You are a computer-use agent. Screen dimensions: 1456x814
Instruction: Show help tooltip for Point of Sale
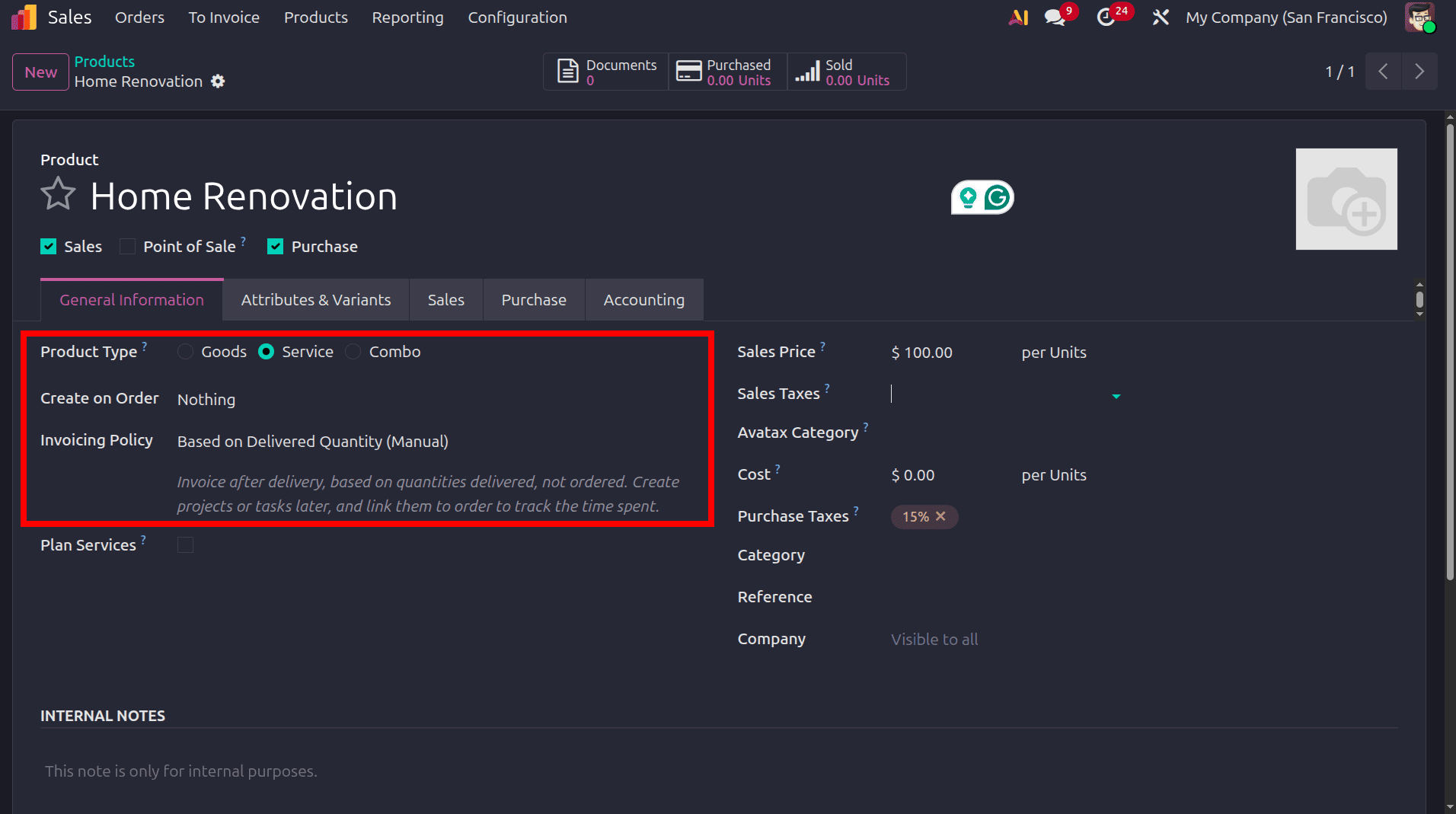coord(243,241)
